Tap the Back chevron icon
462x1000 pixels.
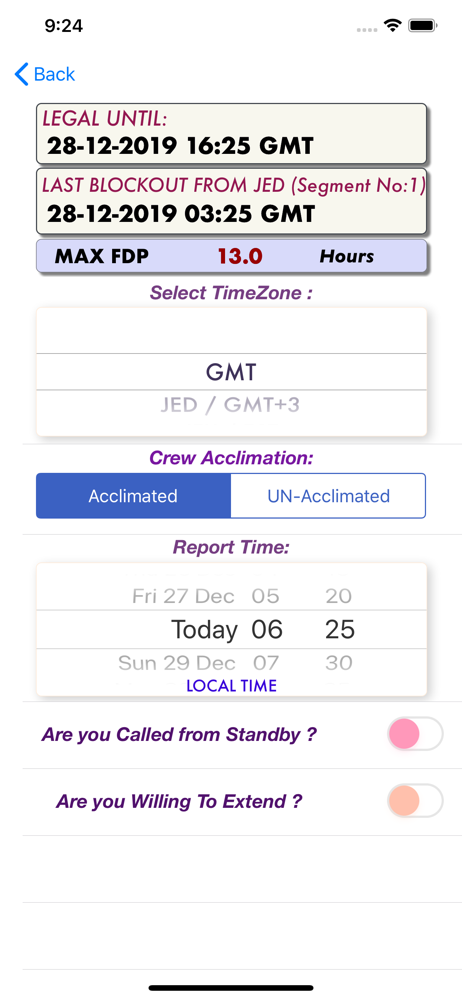(x=22, y=74)
